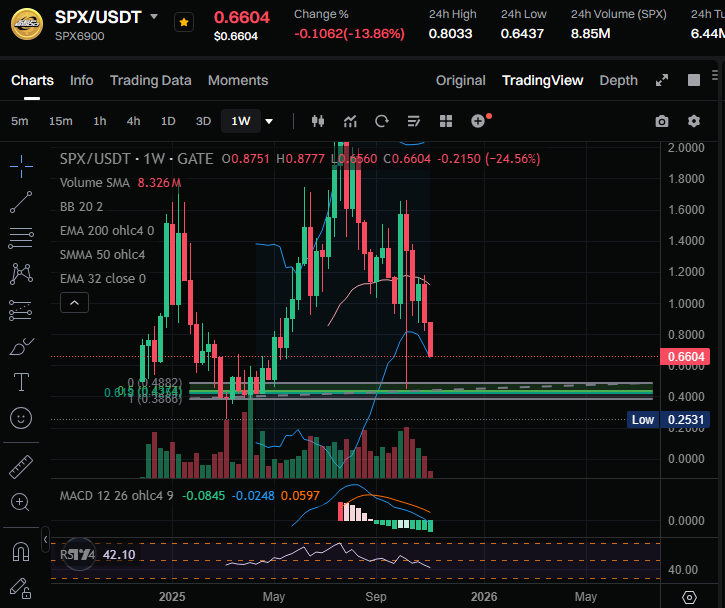Image resolution: width=725 pixels, height=608 pixels.
Task: Toggle lock all drawing tools
Action: click(21, 588)
